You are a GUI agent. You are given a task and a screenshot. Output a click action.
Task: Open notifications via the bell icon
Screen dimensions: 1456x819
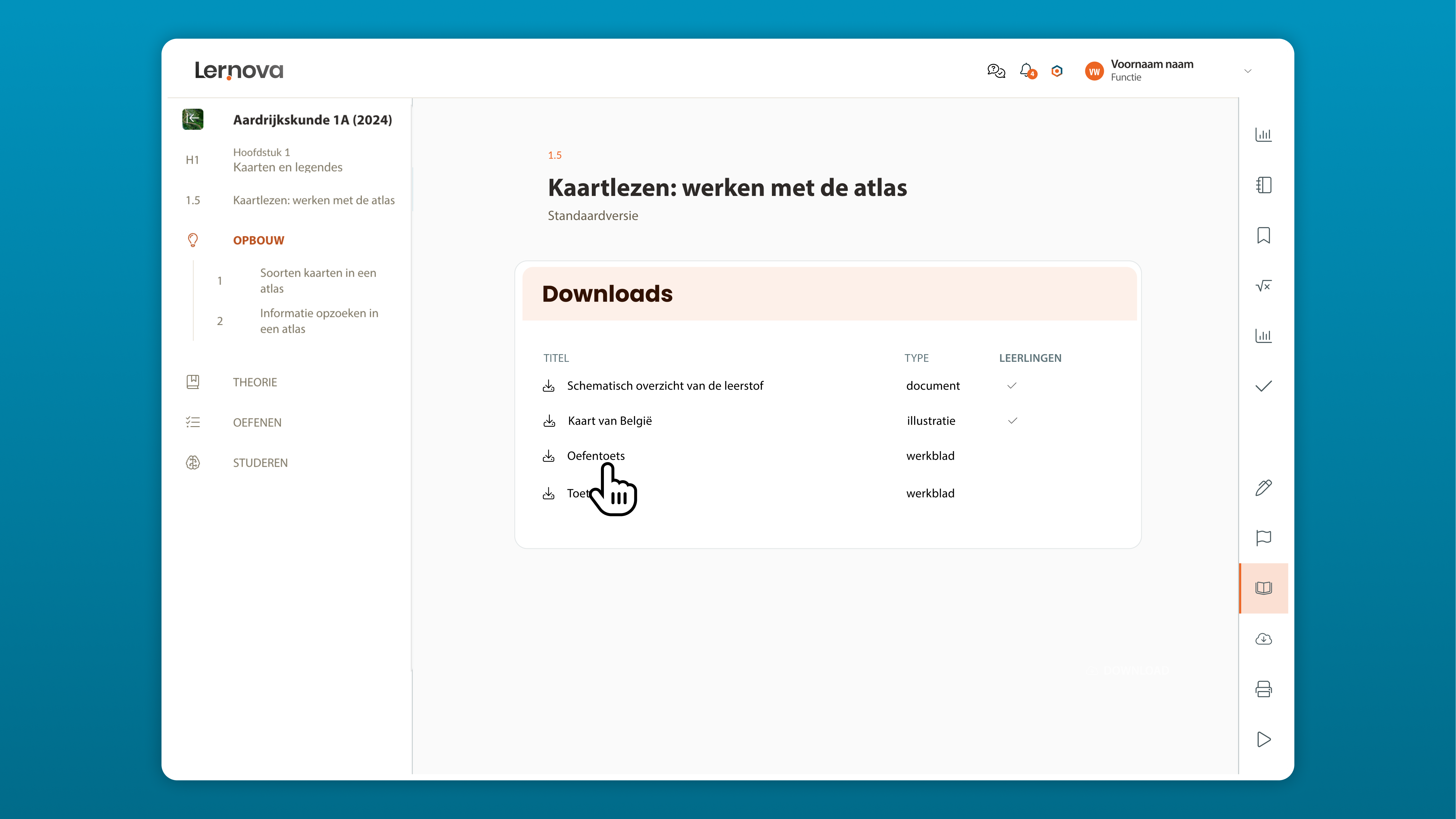pyautogui.click(x=1026, y=71)
